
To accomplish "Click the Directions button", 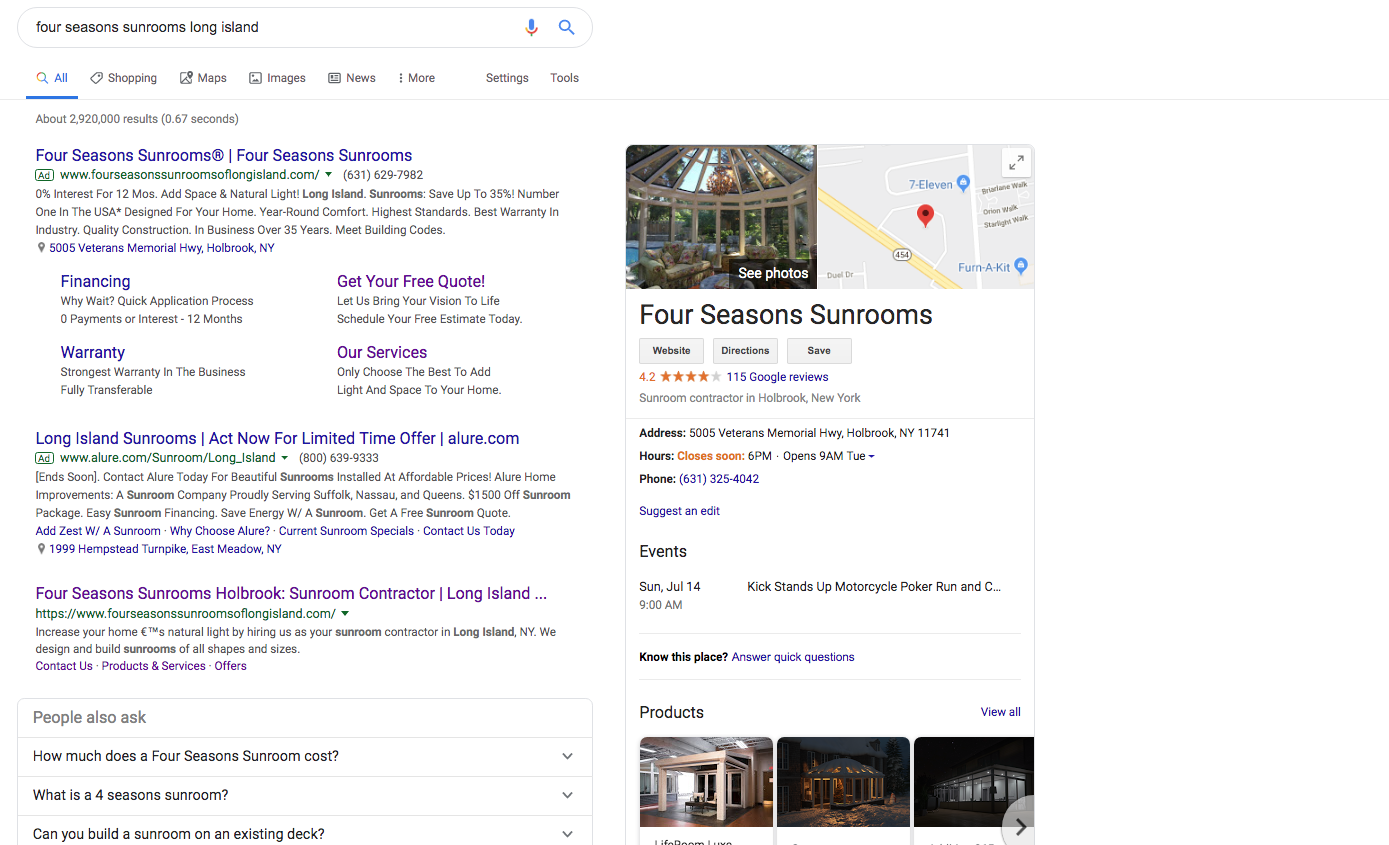I will [745, 351].
